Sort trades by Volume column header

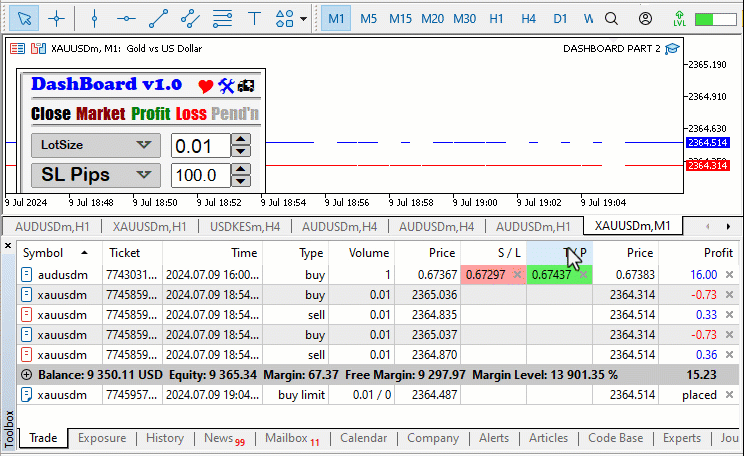(361, 253)
